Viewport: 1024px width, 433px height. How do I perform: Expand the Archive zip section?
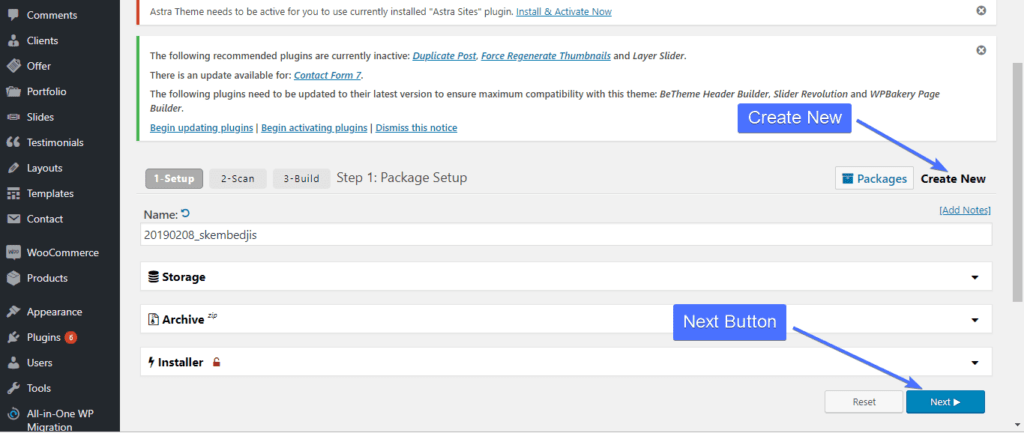coord(974,320)
